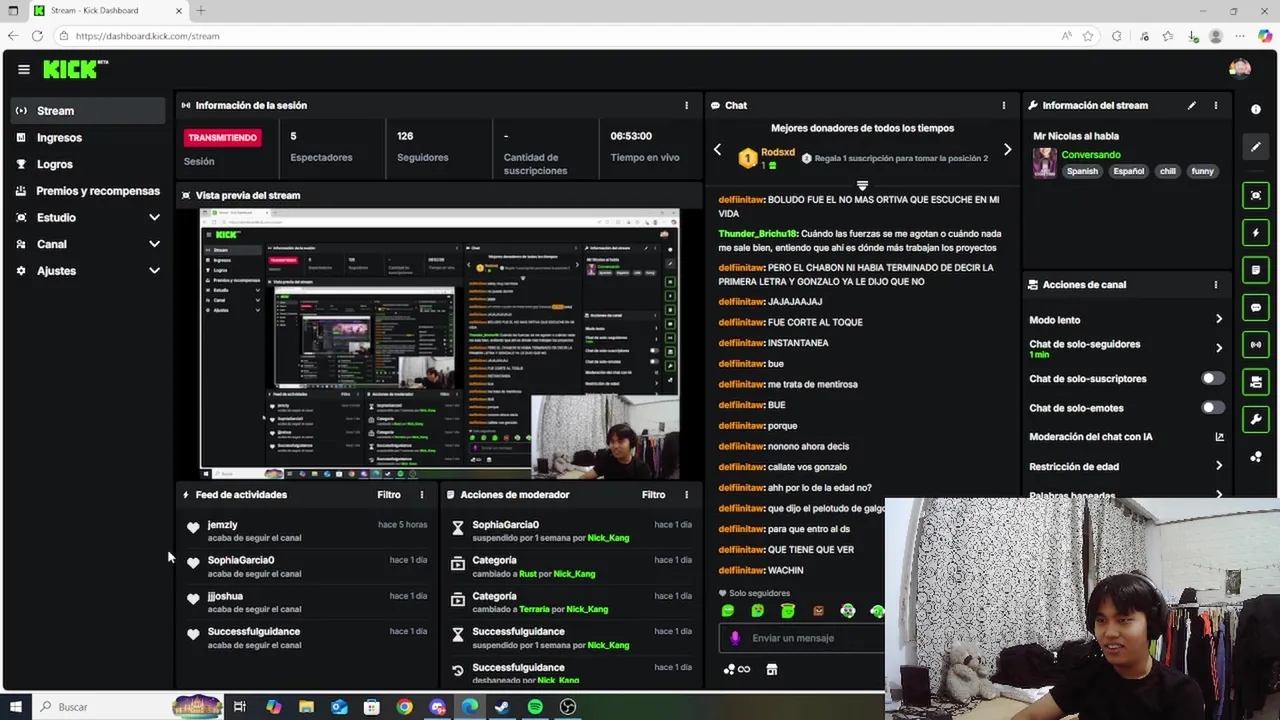The width and height of the screenshot is (1280, 720).
Task: Open the session info panel options menu
Action: coord(686,105)
